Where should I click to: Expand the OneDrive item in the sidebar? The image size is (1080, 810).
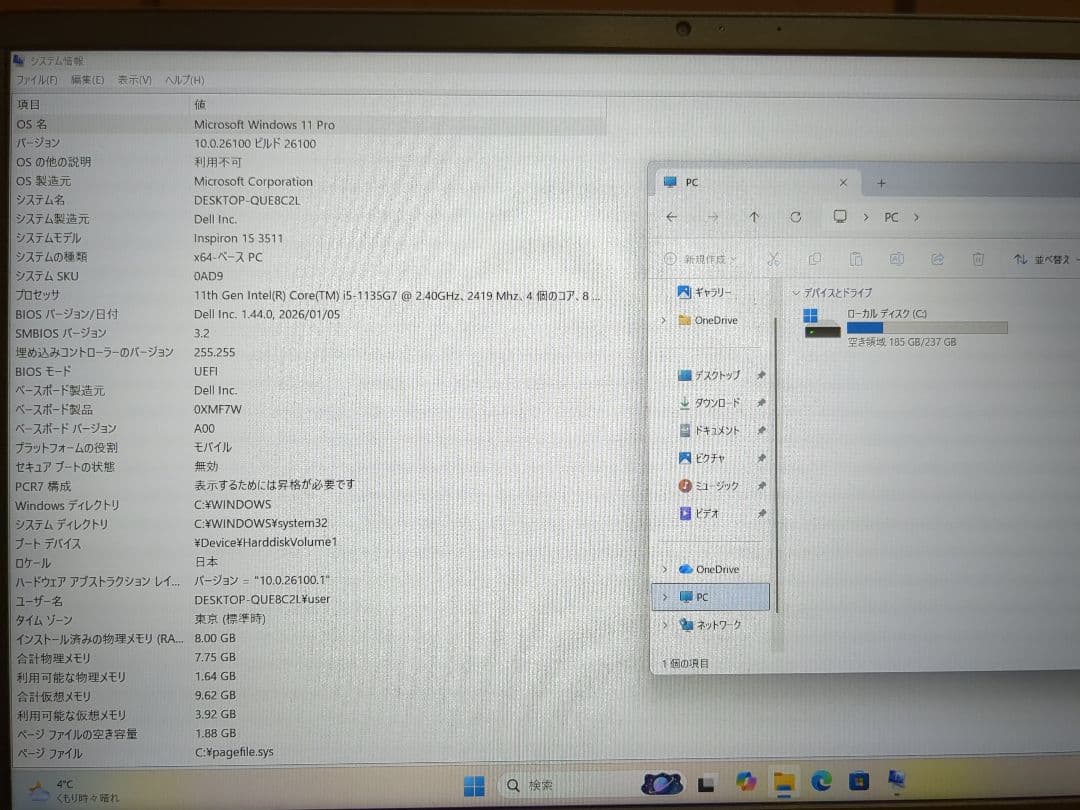coord(664,568)
